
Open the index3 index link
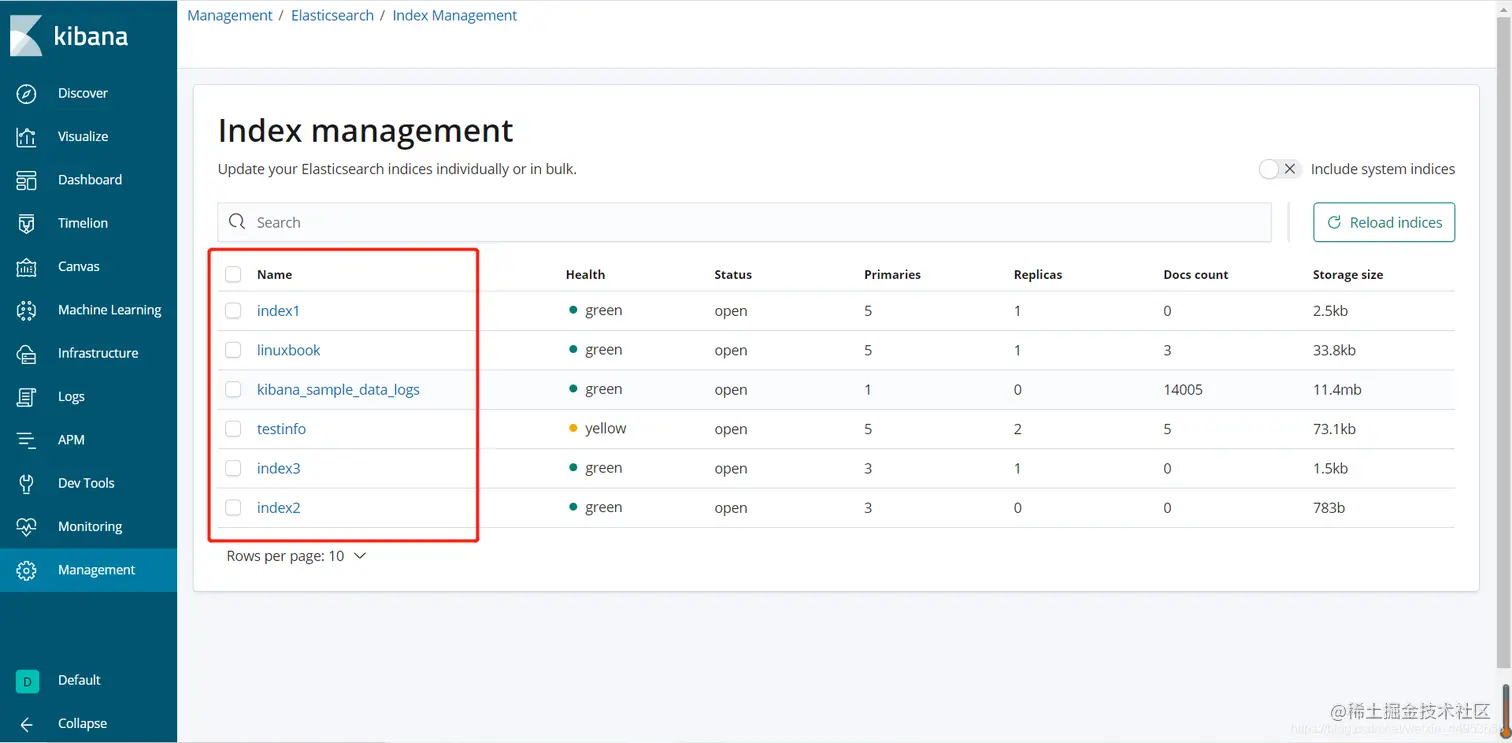[x=278, y=468]
